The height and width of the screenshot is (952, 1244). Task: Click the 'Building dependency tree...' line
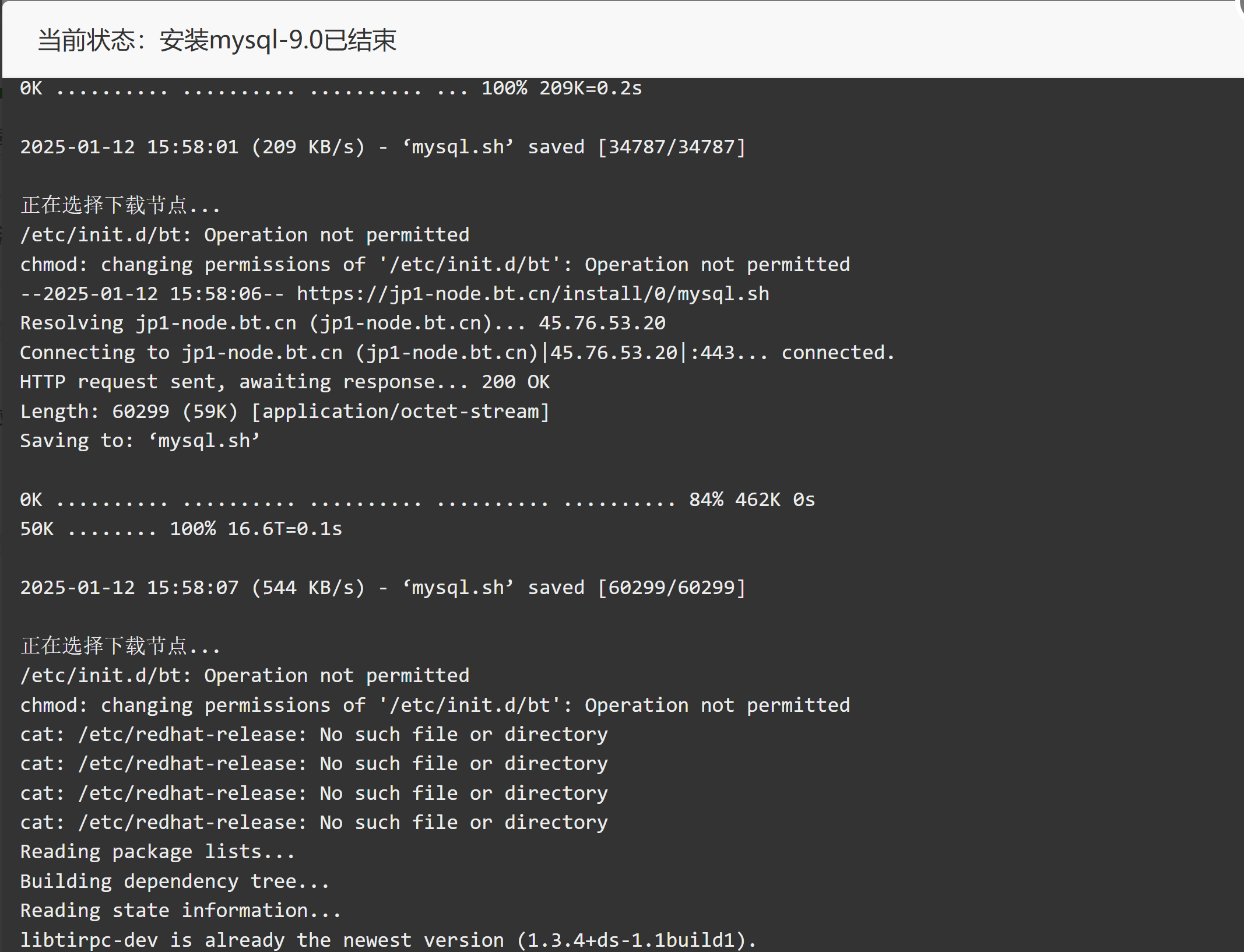[175, 881]
